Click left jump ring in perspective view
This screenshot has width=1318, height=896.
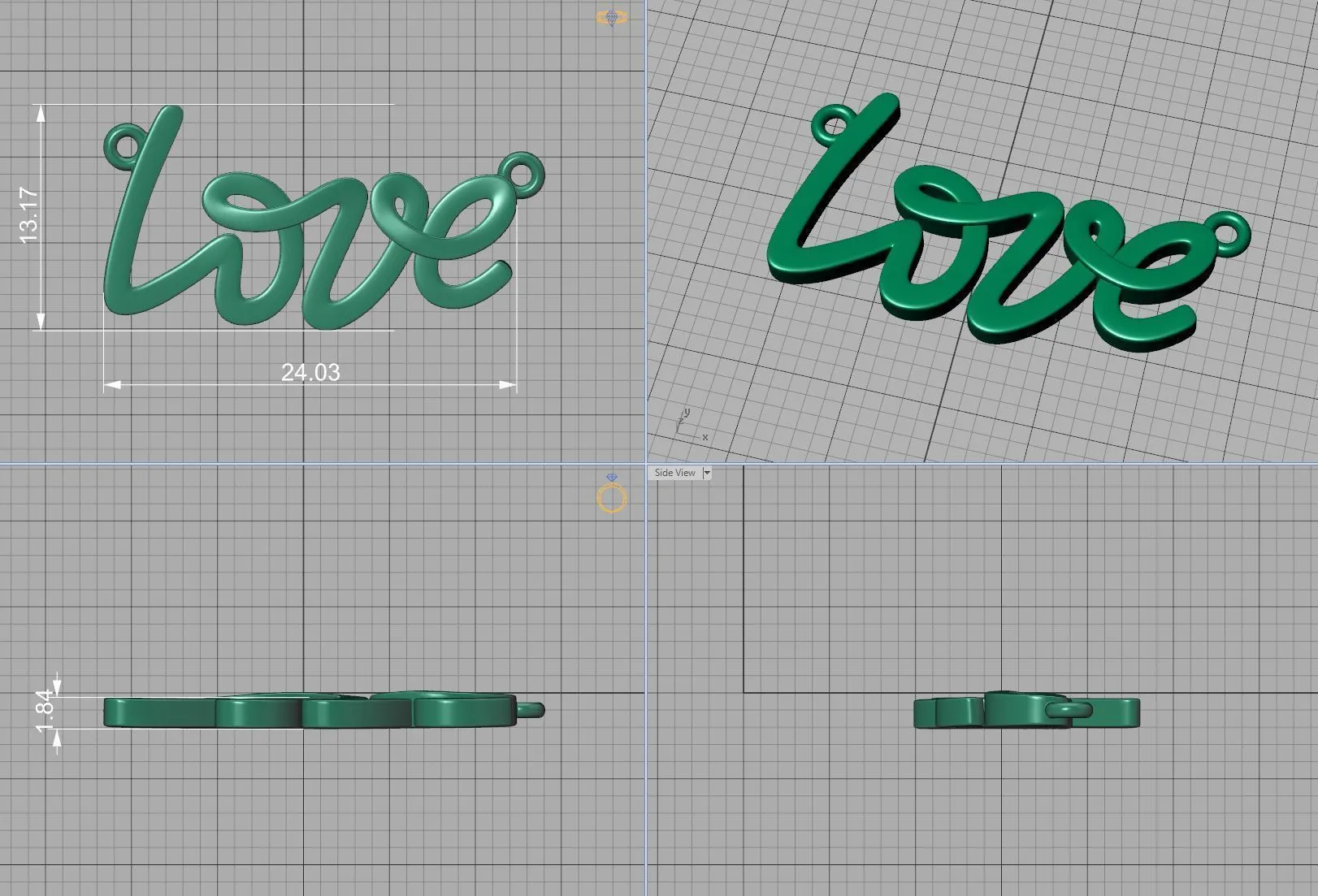click(832, 125)
